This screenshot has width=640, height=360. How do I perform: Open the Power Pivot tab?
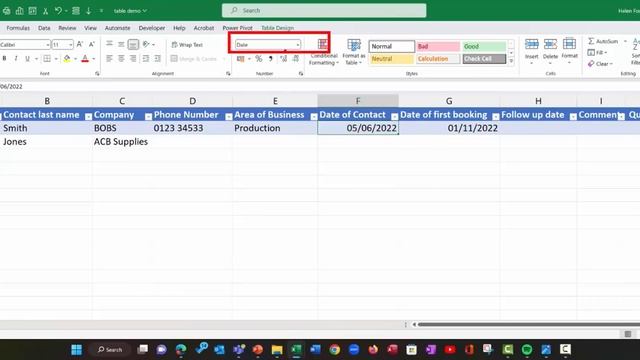(238, 28)
